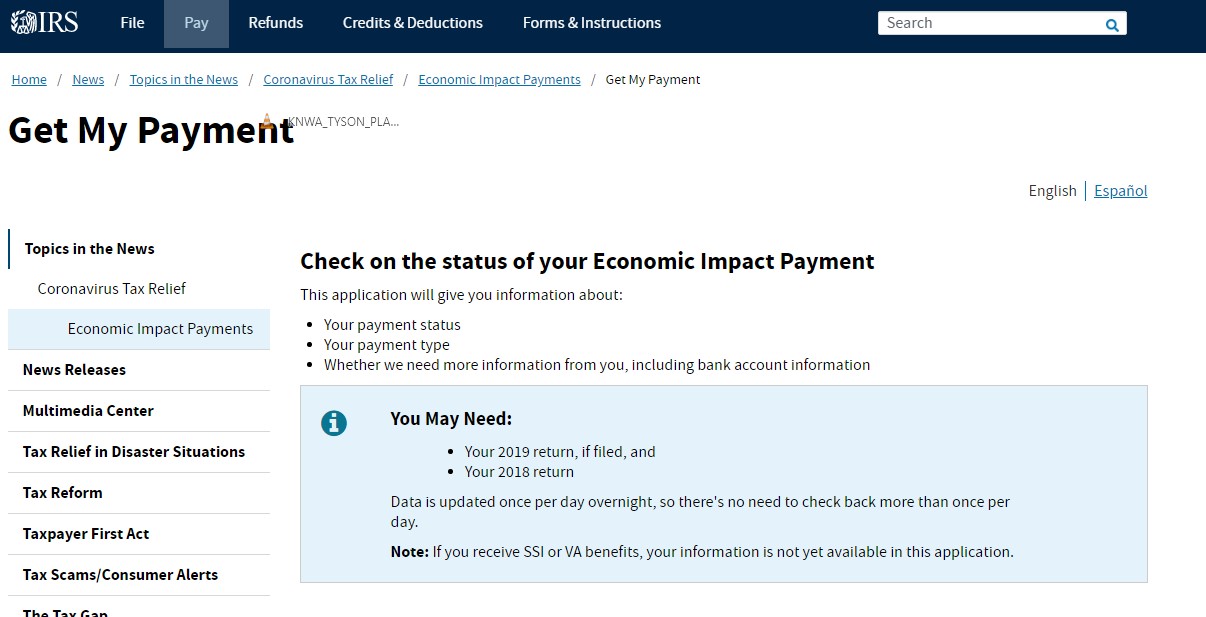Screen dimensions: 1206x617
Task: Click the VLC cone icon near the heading
Action: click(267, 122)
